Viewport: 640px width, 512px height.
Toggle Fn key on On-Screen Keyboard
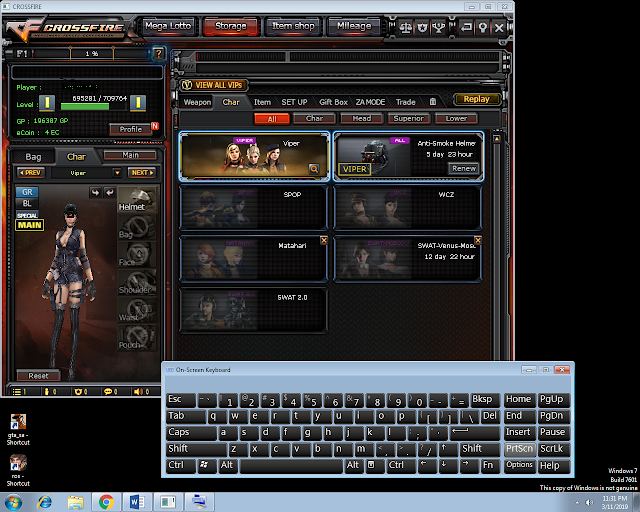tap(489, 465)
